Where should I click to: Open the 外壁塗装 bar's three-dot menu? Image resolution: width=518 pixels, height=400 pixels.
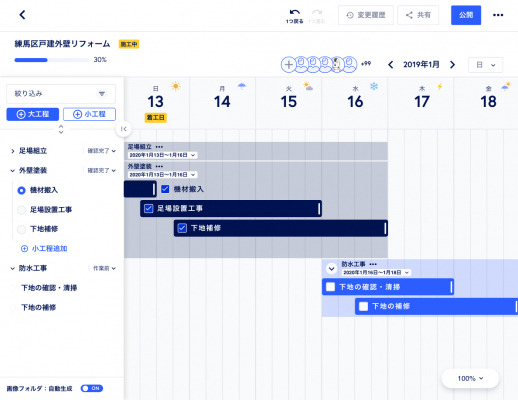[159, 166]
